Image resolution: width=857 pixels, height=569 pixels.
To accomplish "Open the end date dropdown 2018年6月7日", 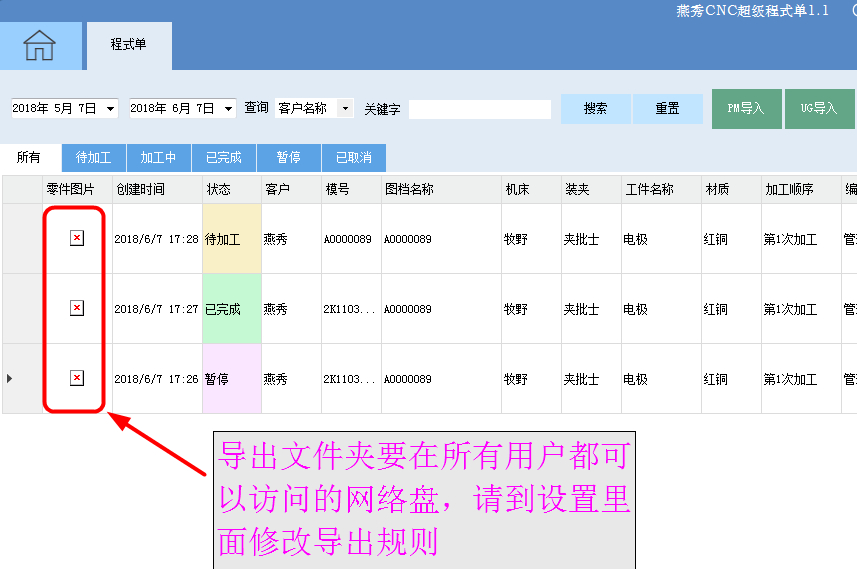I will pyautogui.click(x=228, y=108).
